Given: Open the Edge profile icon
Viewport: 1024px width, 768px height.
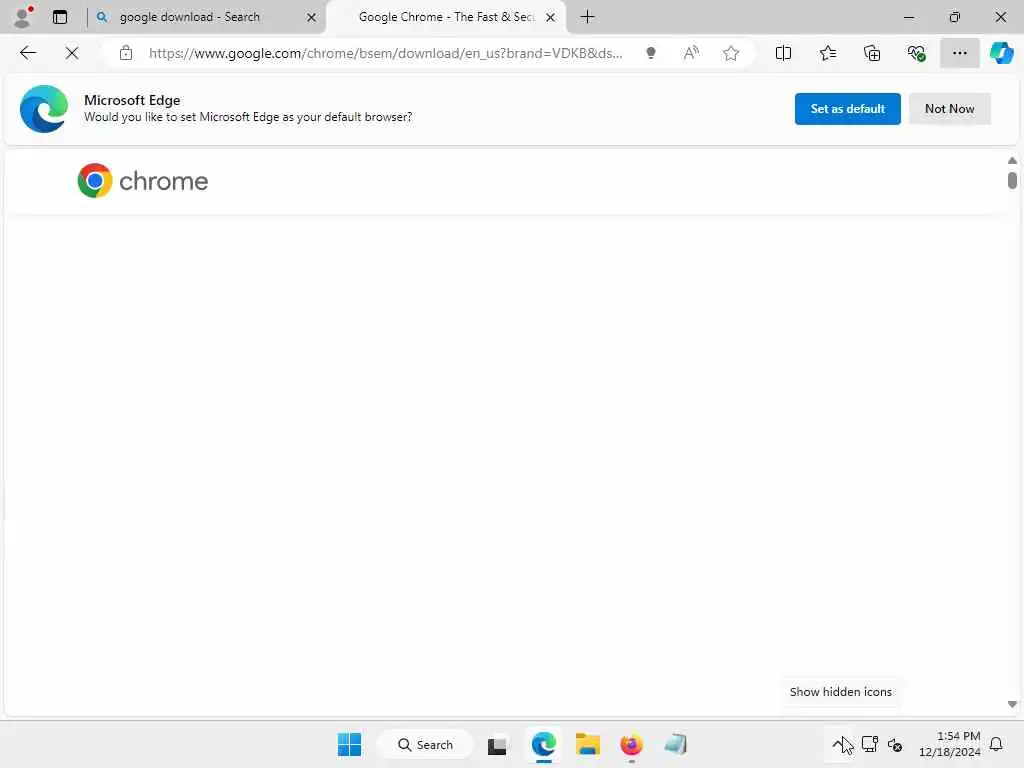Looking at the screenshot, I should click(x=23, y=17).
